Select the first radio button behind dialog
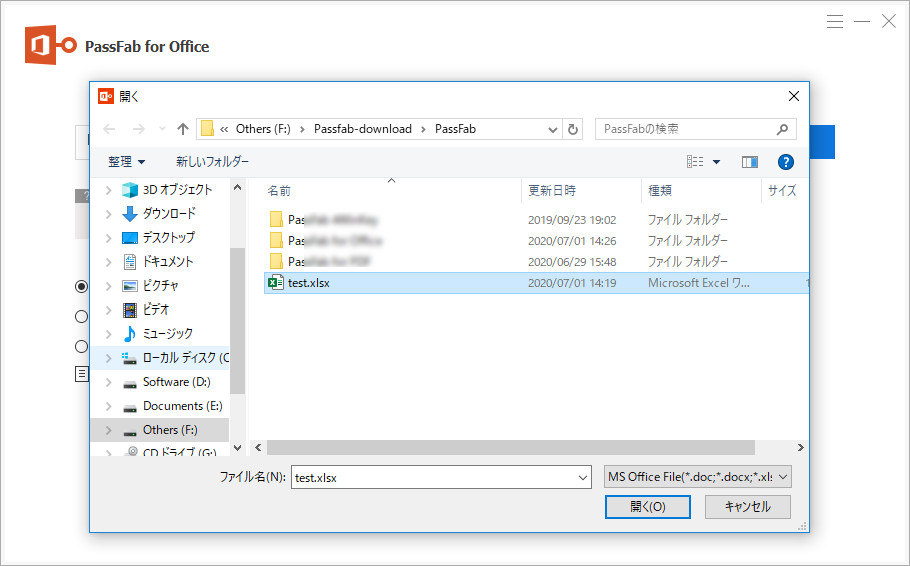This screenshot has height=566, width=910. pos(82,286)
